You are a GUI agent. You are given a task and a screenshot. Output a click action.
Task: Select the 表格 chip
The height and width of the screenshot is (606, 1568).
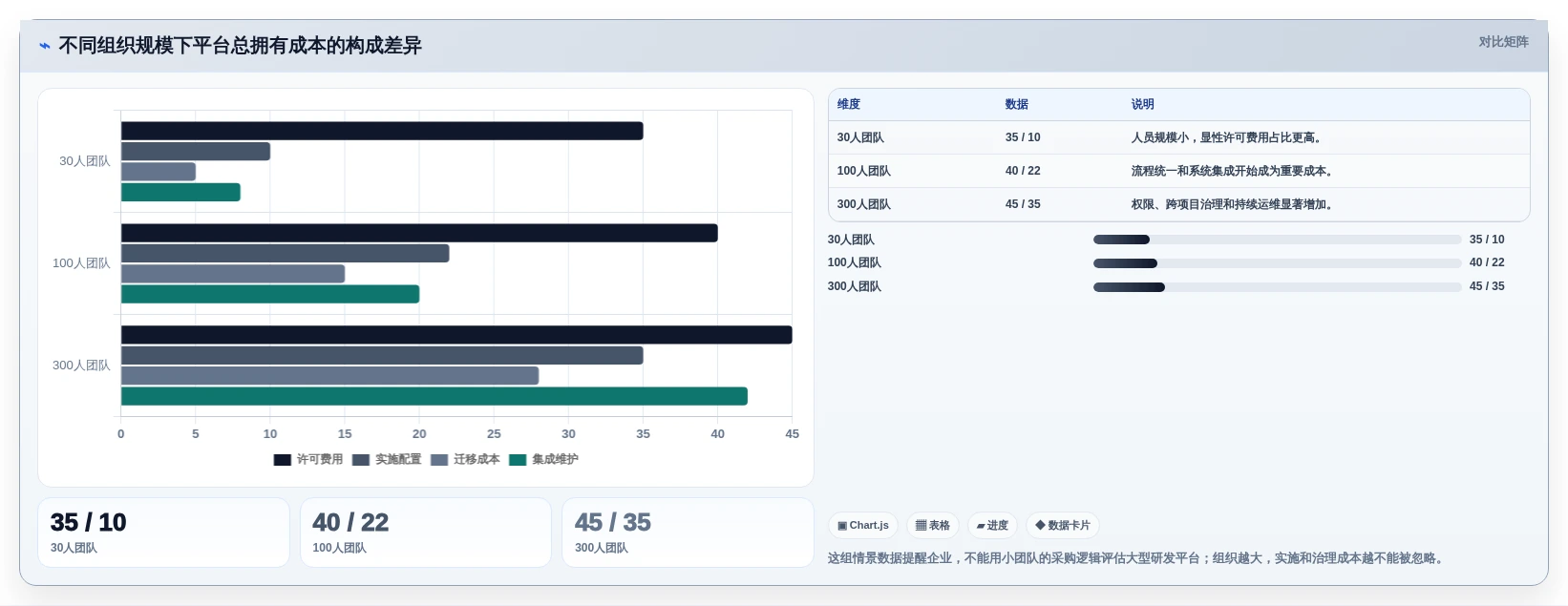coord(933,526)
